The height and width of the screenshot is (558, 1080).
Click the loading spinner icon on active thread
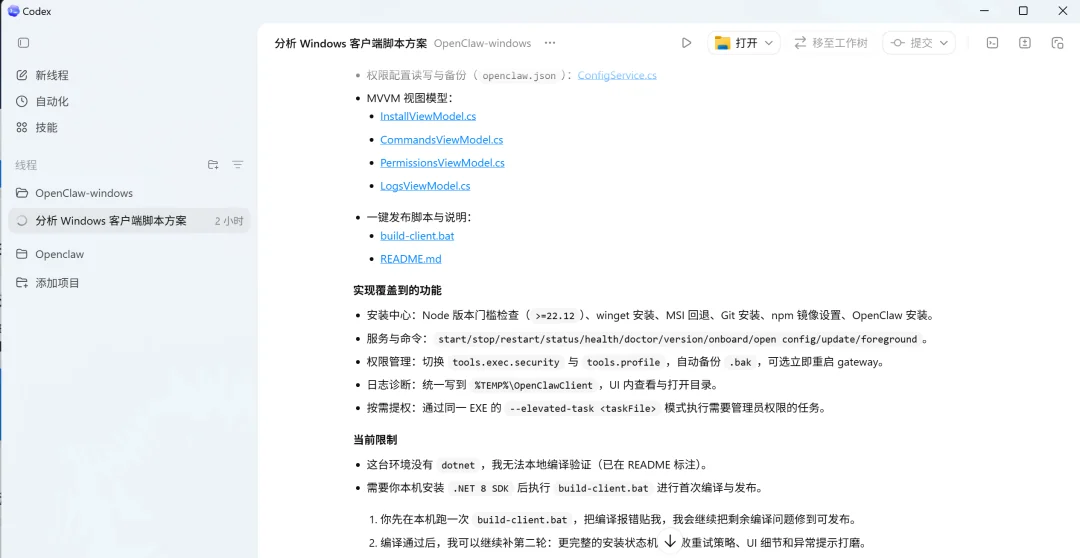[22, 221]
